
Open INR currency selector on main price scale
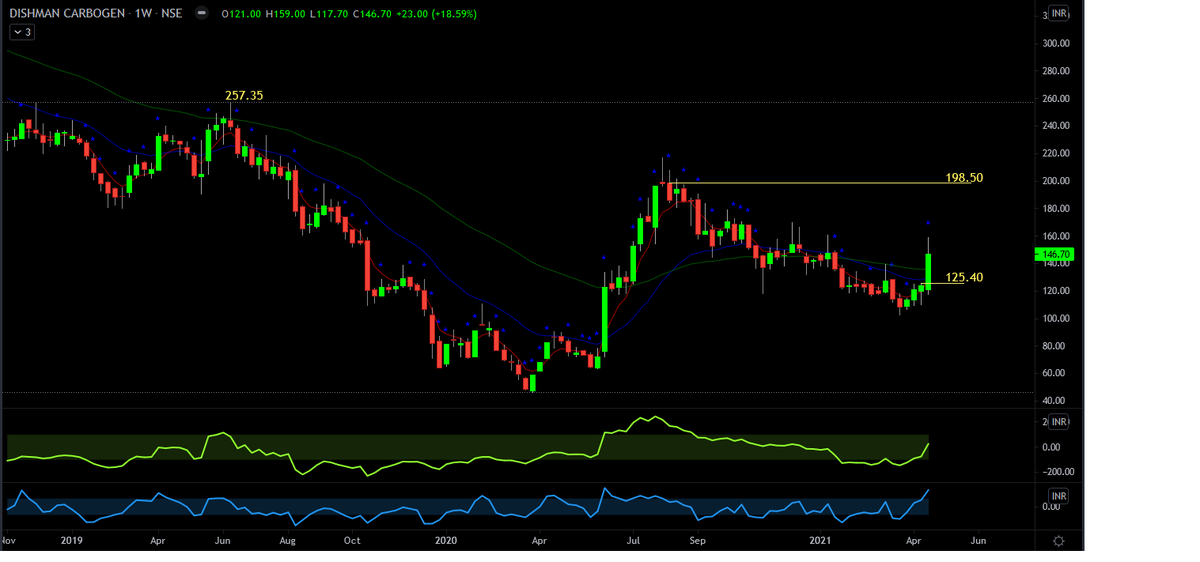click(x=1058, y=13)
